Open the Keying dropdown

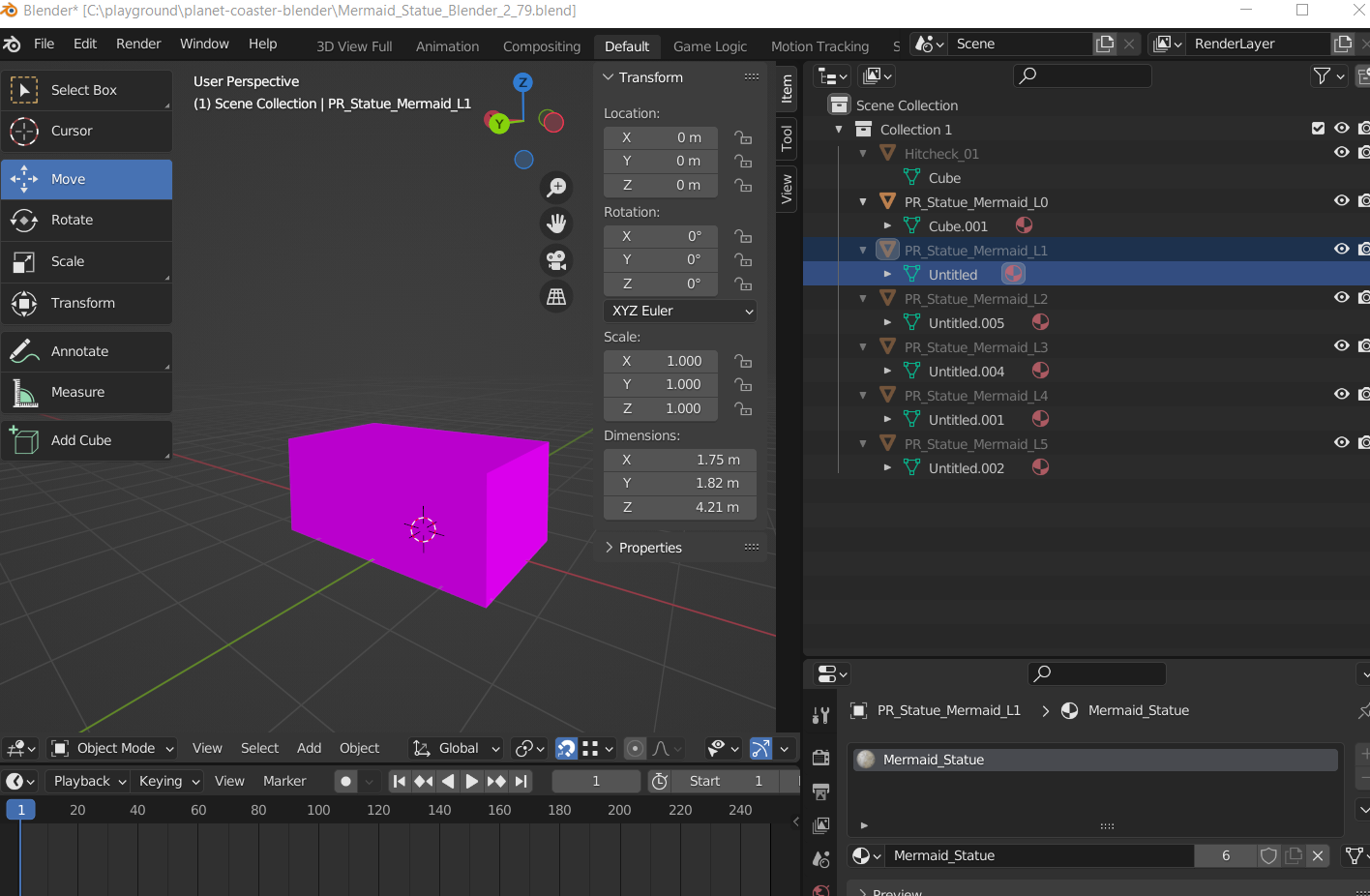(x=168, y=781)
